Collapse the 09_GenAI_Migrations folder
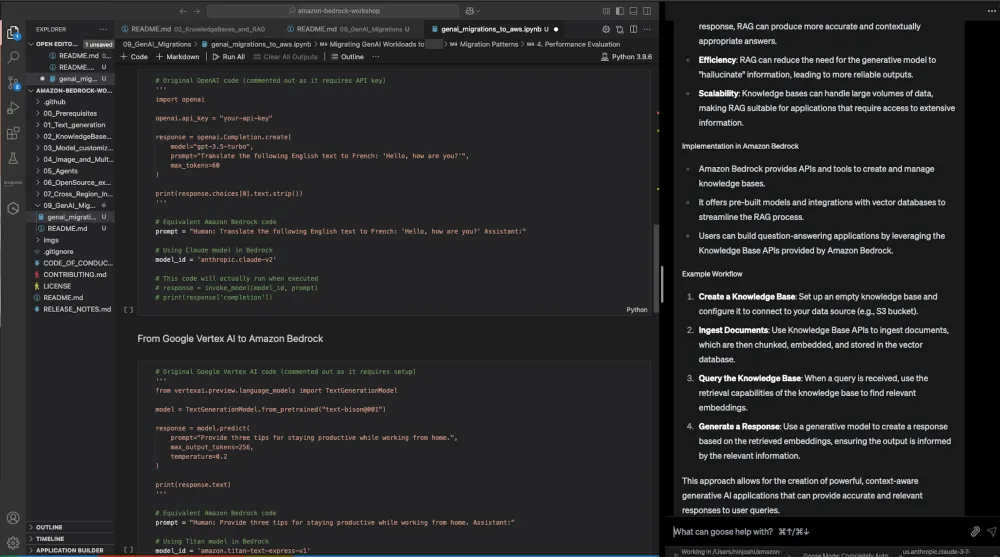Screen dimensions: 1000x557 (x=69, y=205)
